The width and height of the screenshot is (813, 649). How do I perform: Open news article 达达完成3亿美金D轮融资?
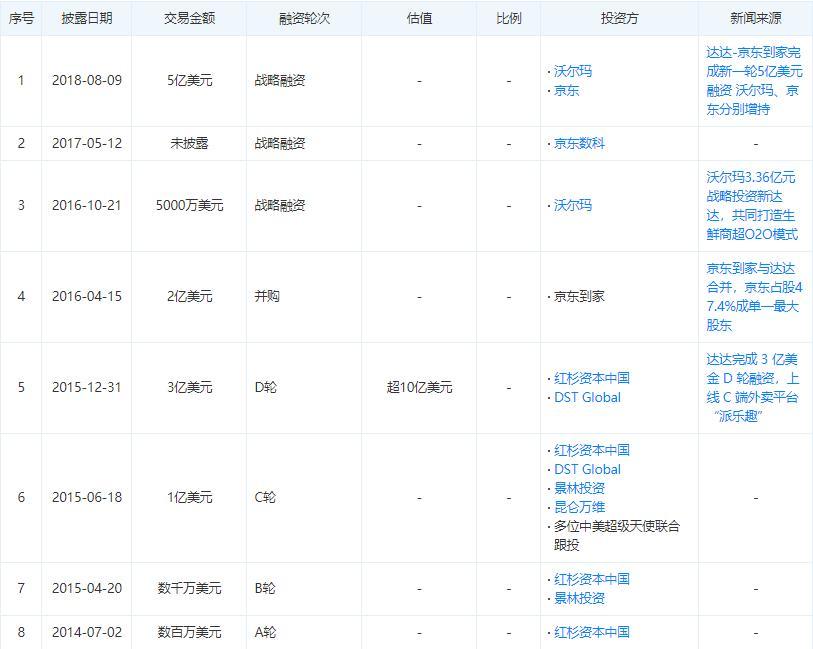(752, 387)
